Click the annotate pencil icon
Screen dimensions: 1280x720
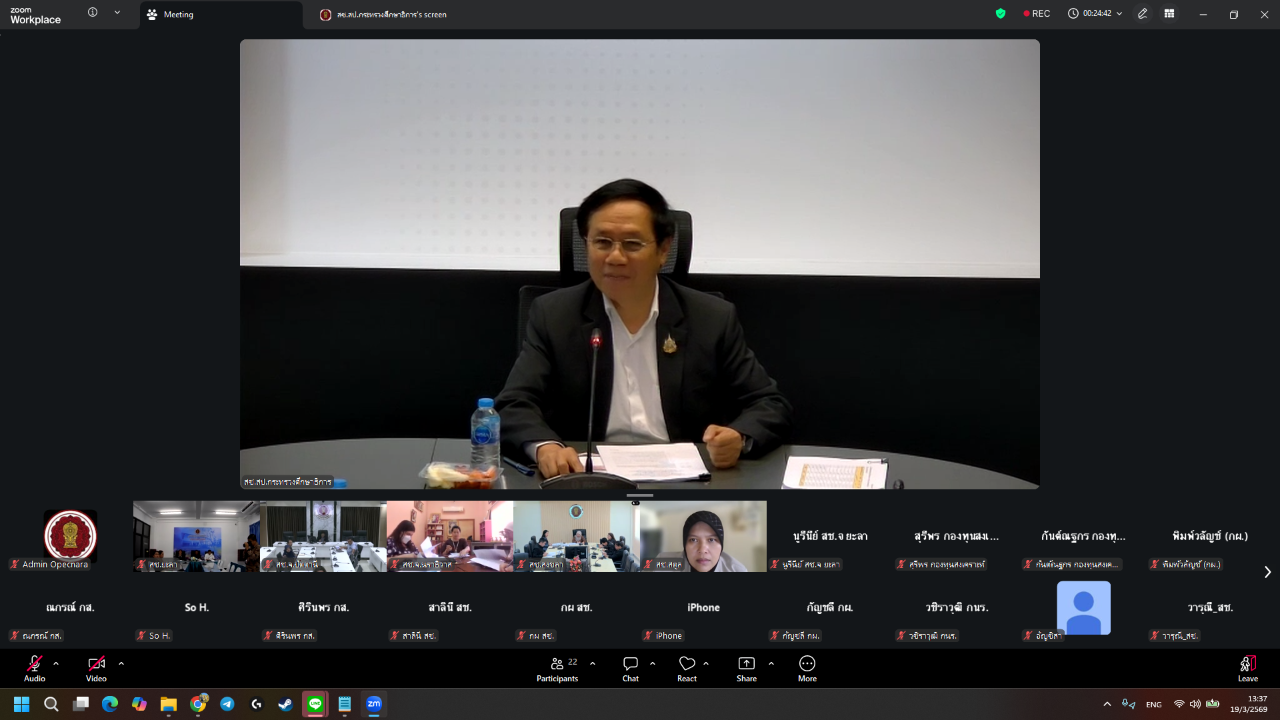click(1142, 14)
